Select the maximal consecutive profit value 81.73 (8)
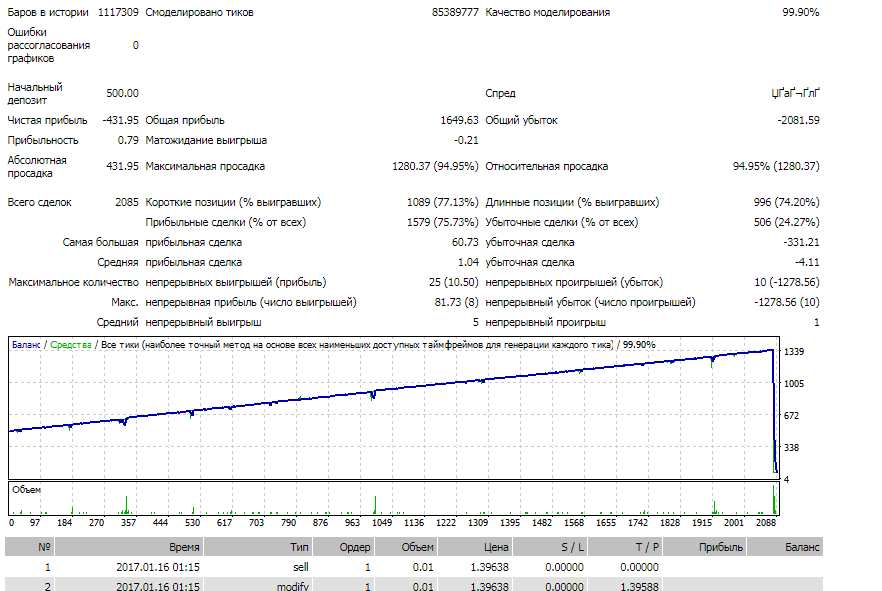The width and height of the screenshot is (882, 591). click(x=456, y=303)
